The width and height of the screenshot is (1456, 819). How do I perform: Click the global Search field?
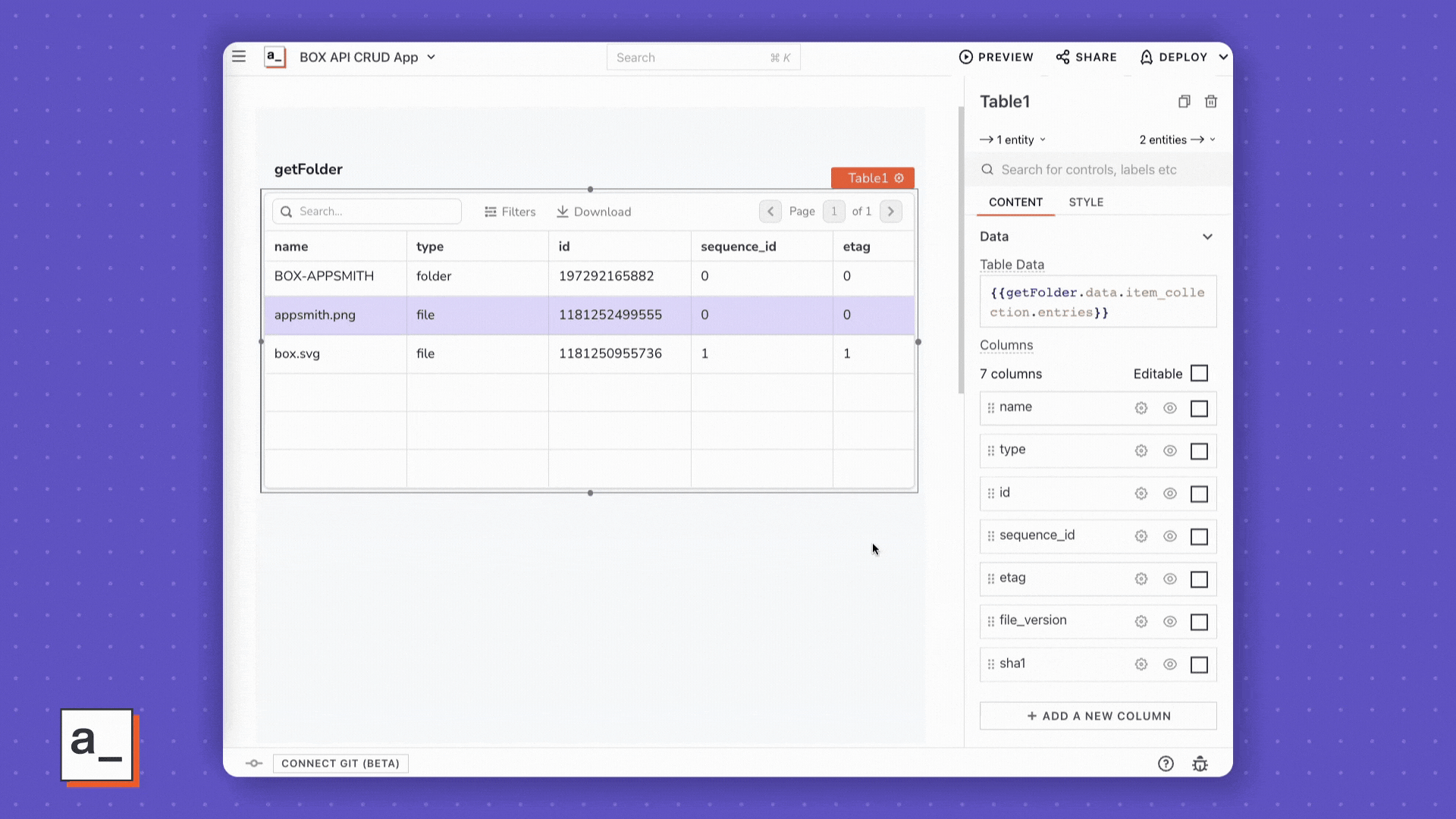(x=703, y=58)
